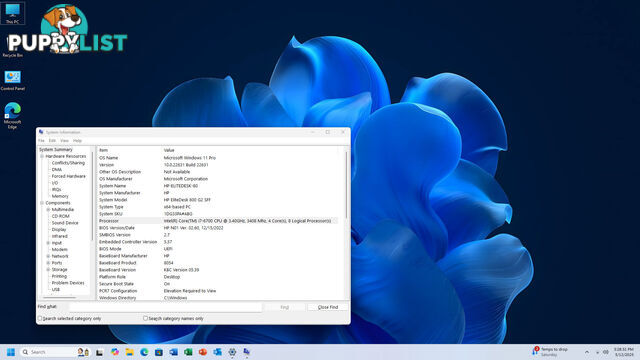The image size is (640, 360).
Task: Open Microsoft Store from the taskbar
Action: [x=159, y=352]
